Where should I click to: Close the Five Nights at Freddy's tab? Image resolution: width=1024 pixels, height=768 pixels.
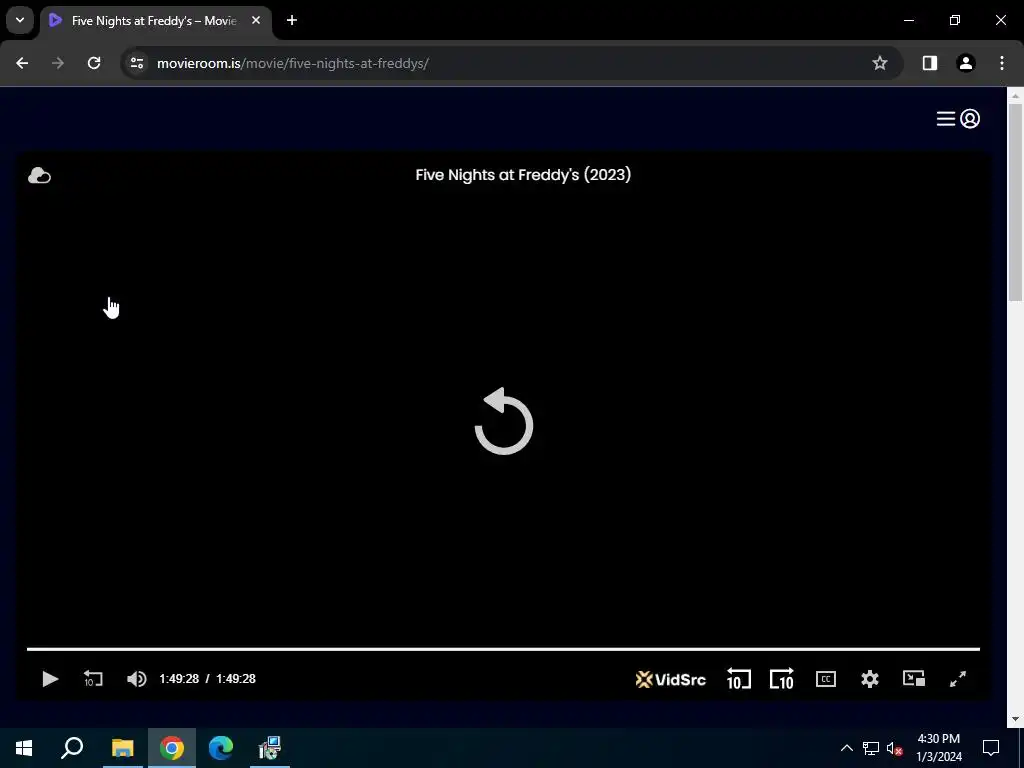pyautogui.click(x=256, y=20)
